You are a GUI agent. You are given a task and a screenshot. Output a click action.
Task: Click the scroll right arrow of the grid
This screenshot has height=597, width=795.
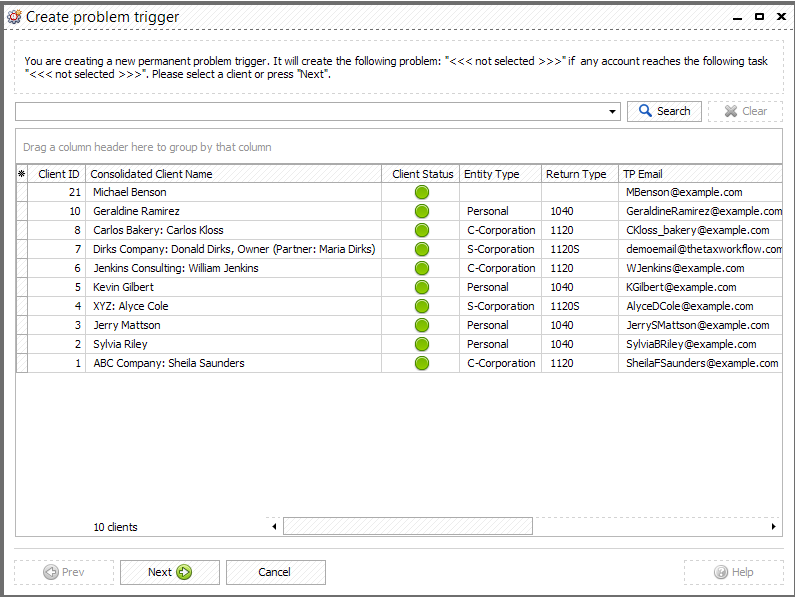tap(773, 526)
